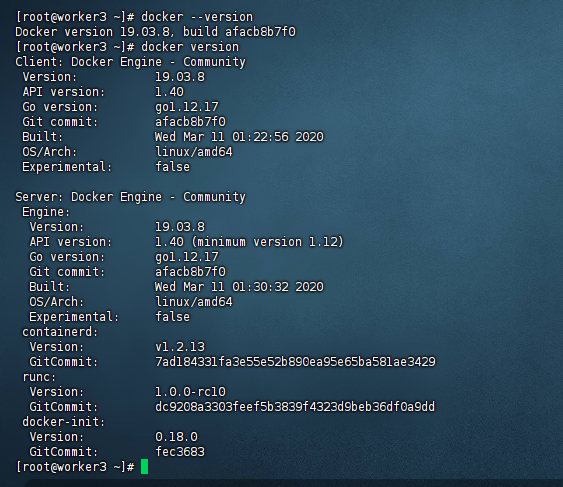Screen dimensions: 563x487
Task: Click runc version '1.0.0-rc10'
Action: [190, 392]
